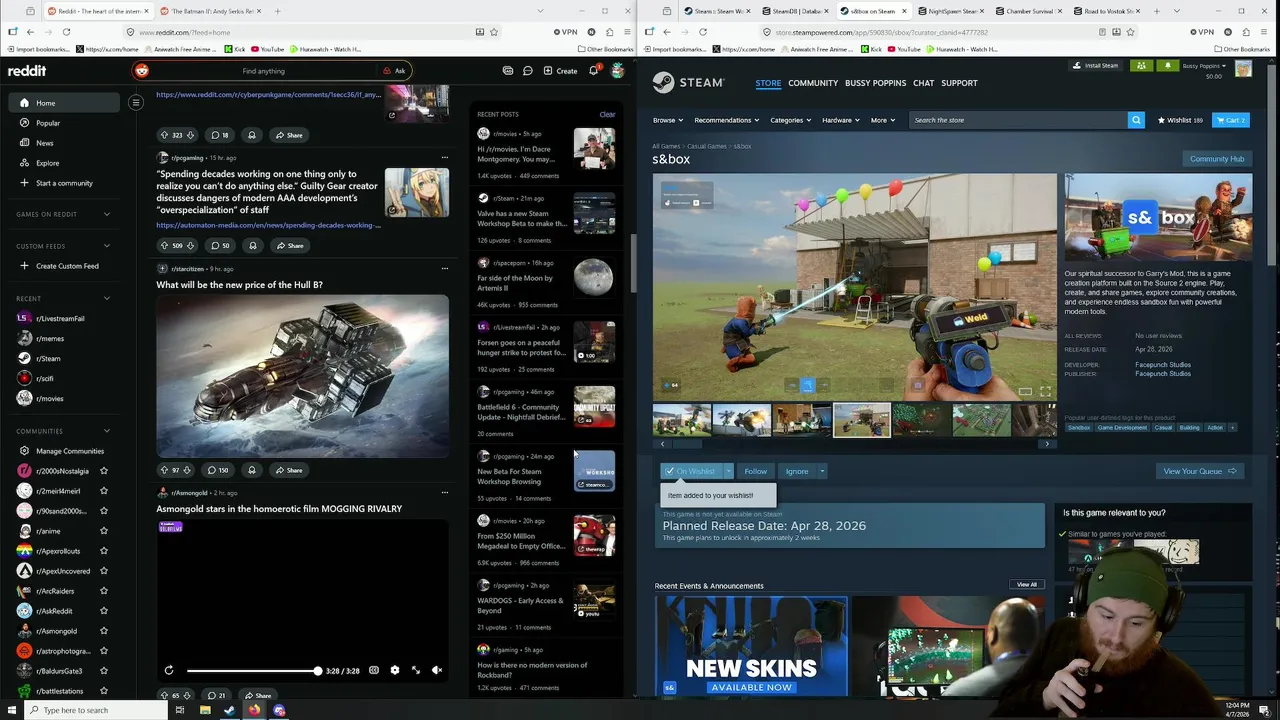This screenshot has width=1280, height=720.
Task: Collapse Reddit sidebar with hamburger button
Action: click(x=136, y=102)
